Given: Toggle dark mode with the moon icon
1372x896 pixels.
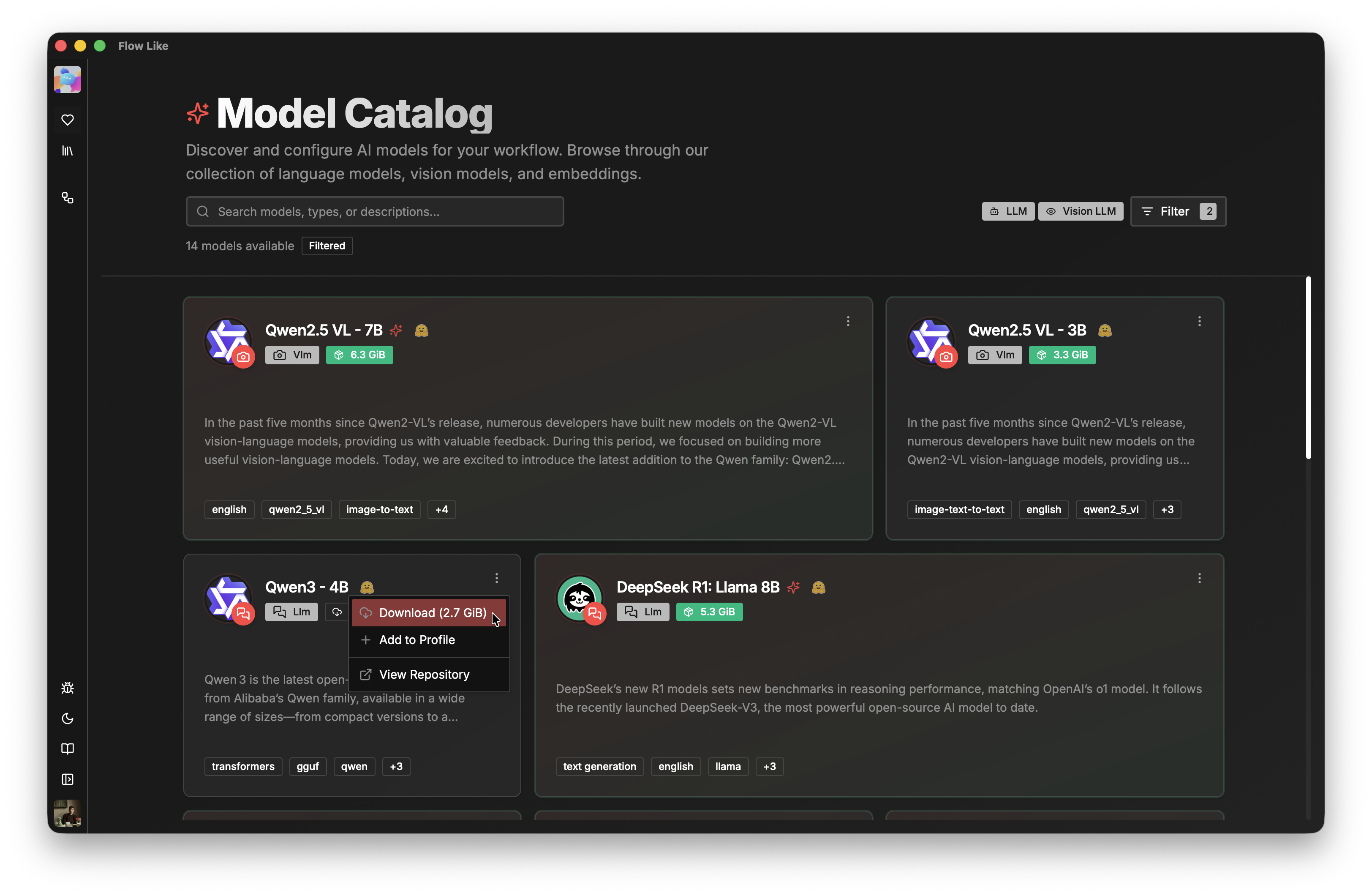Looking at the screenshot, I should 68,718.
